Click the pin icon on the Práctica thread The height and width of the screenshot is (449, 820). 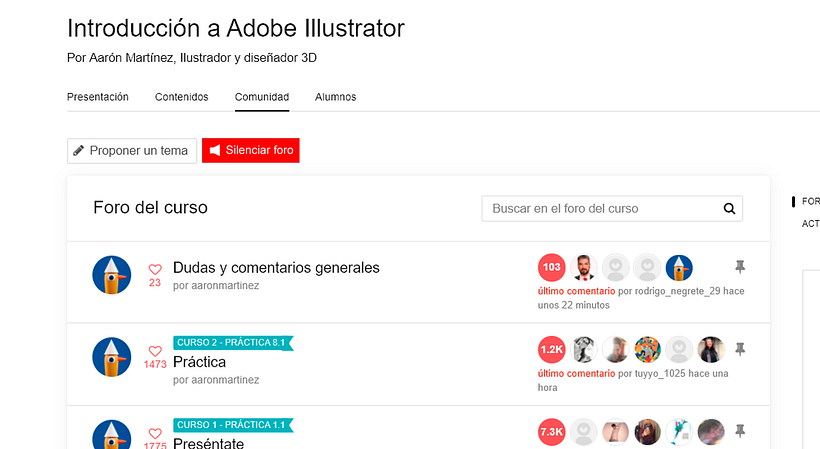740,349
